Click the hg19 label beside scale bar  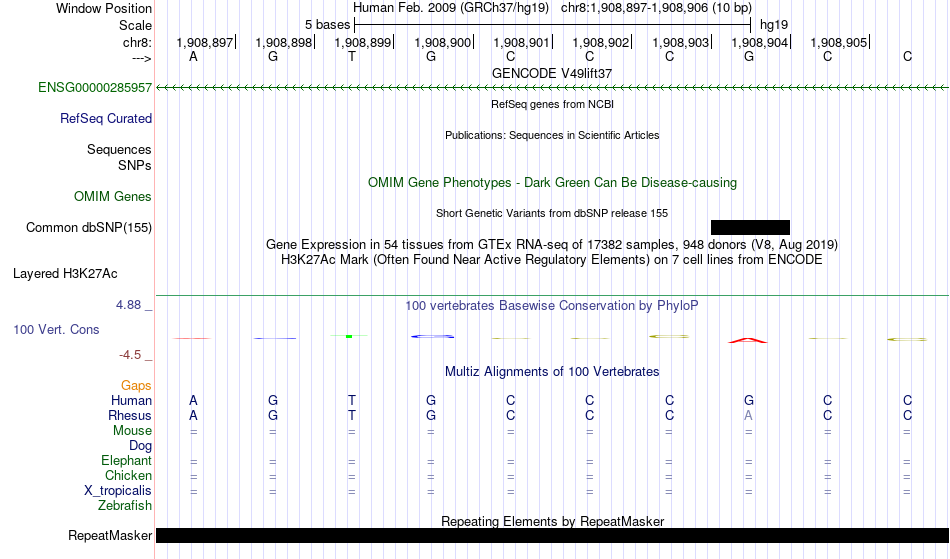tap(774, 25)
